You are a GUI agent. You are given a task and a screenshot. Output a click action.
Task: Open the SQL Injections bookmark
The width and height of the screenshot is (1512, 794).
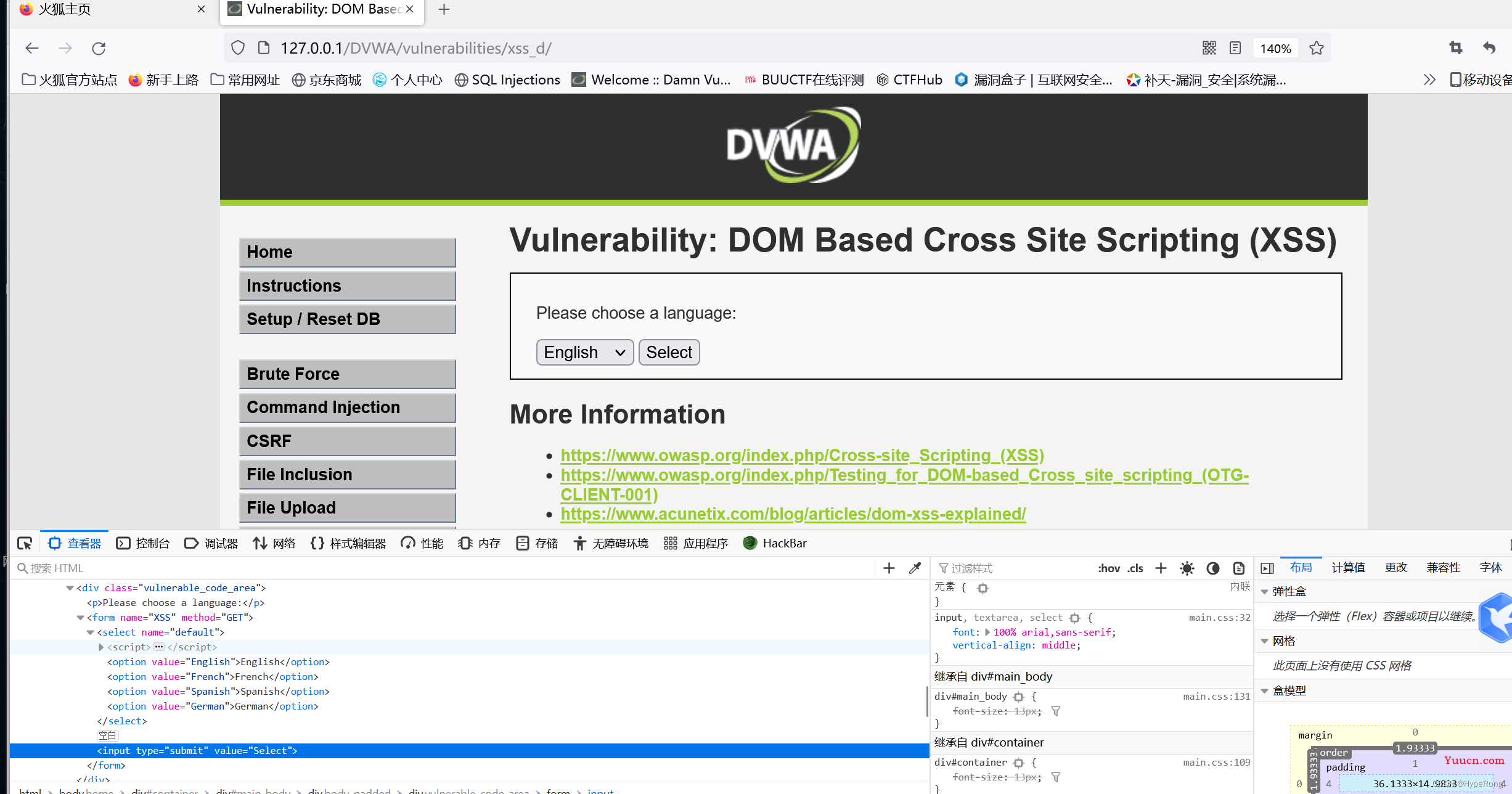pos(507,80)
